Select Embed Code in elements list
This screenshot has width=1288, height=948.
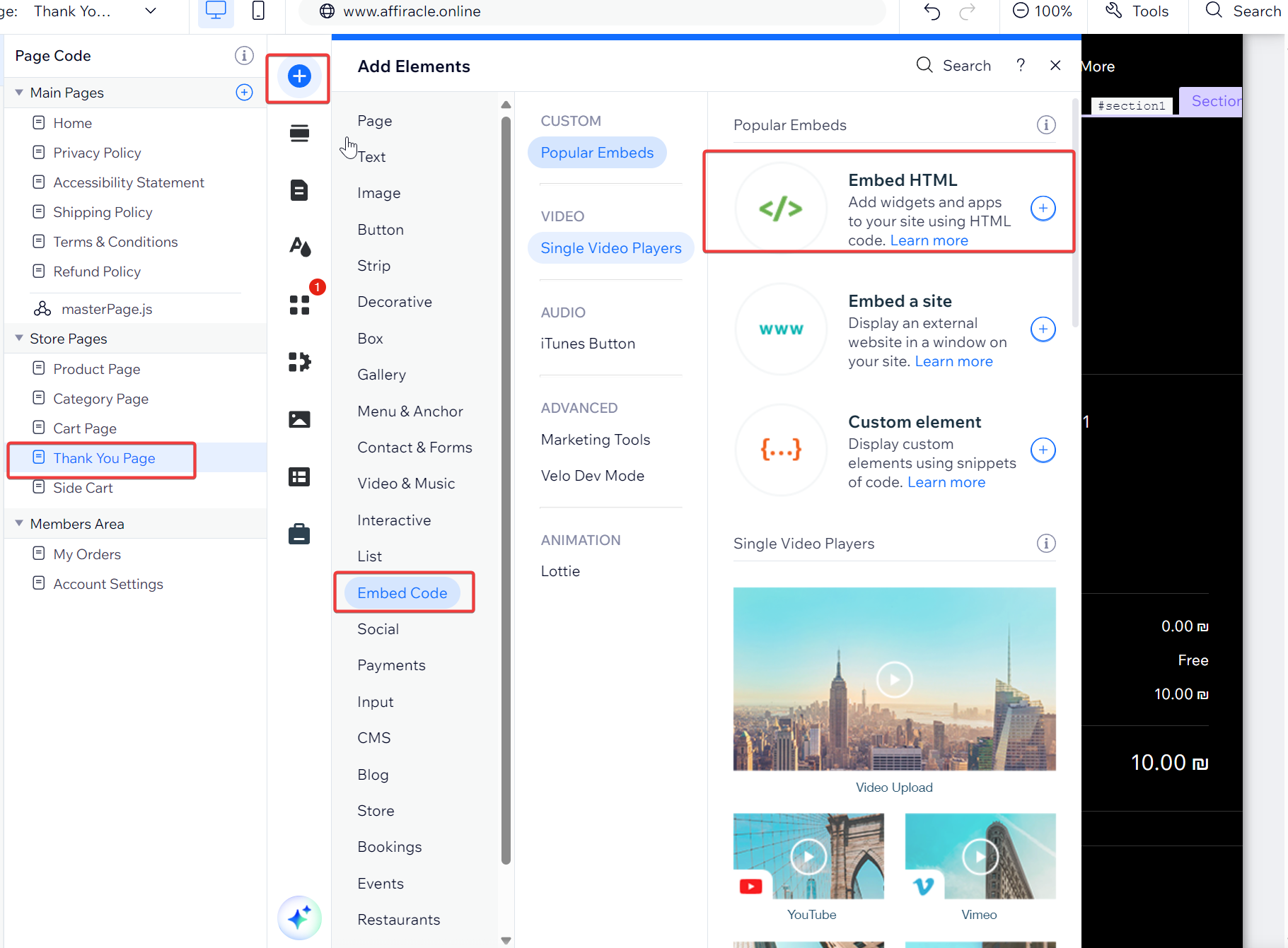pos(402,593)
